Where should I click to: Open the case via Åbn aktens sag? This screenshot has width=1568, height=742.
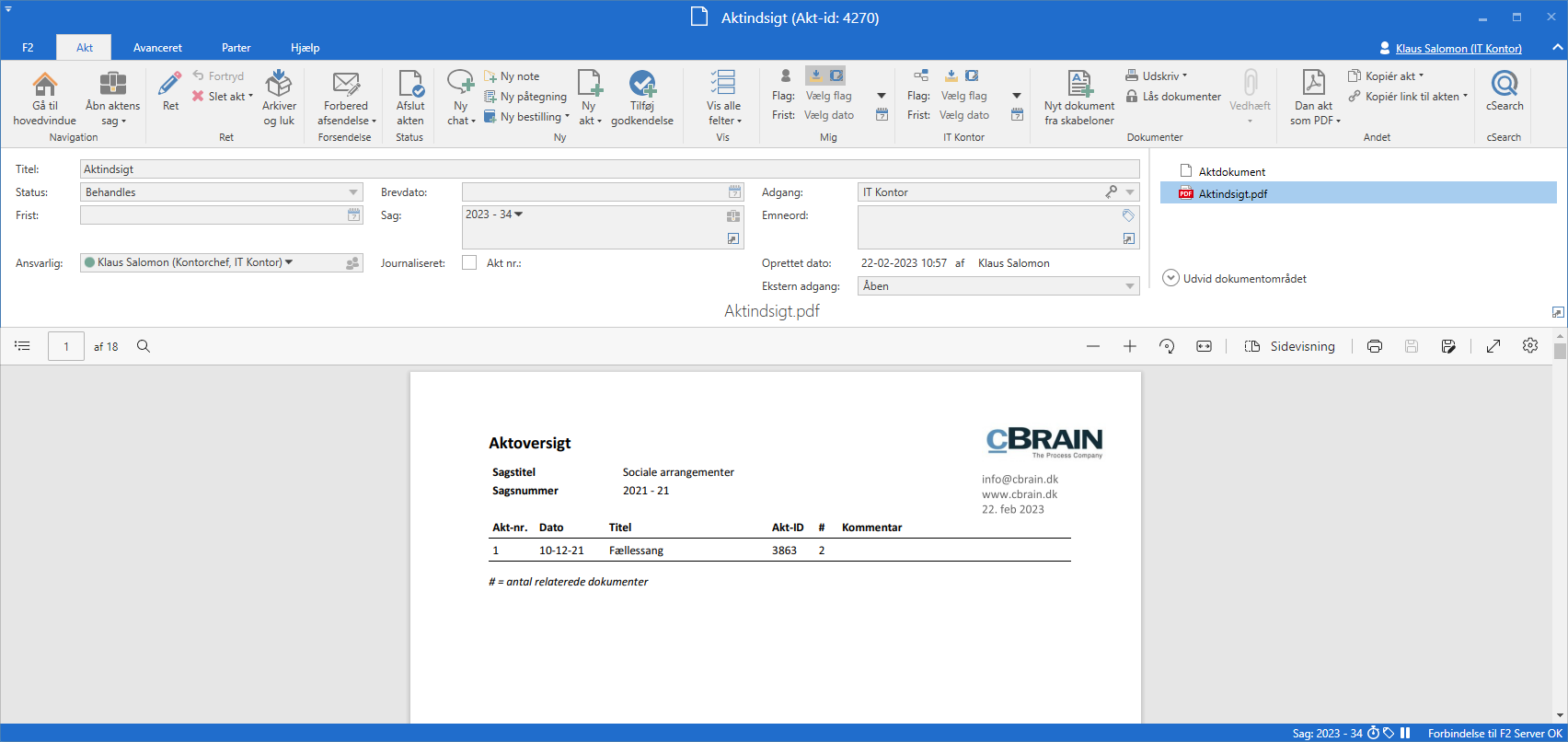point(112,98)
